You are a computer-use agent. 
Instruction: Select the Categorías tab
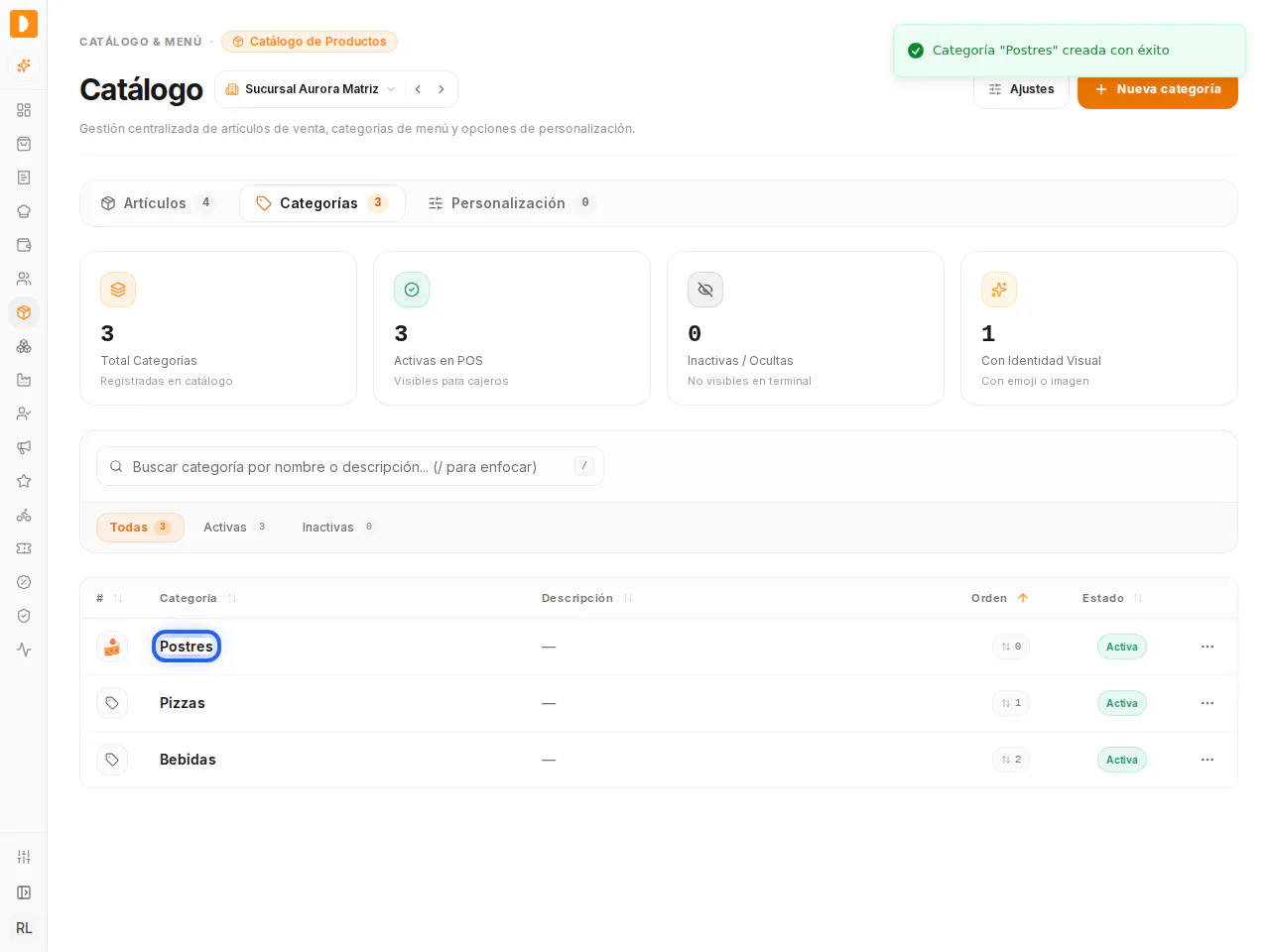322,203
